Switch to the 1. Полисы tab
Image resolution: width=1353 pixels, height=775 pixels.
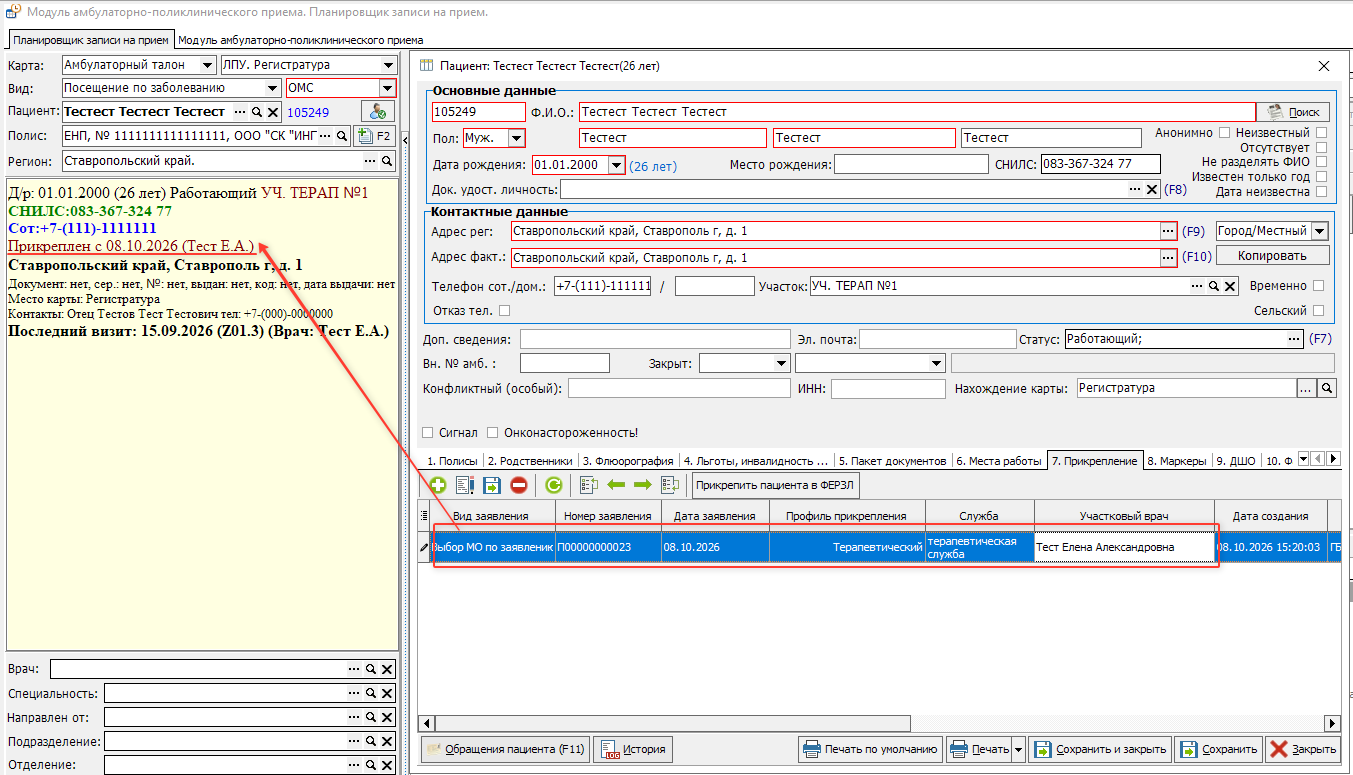[452, 461]
